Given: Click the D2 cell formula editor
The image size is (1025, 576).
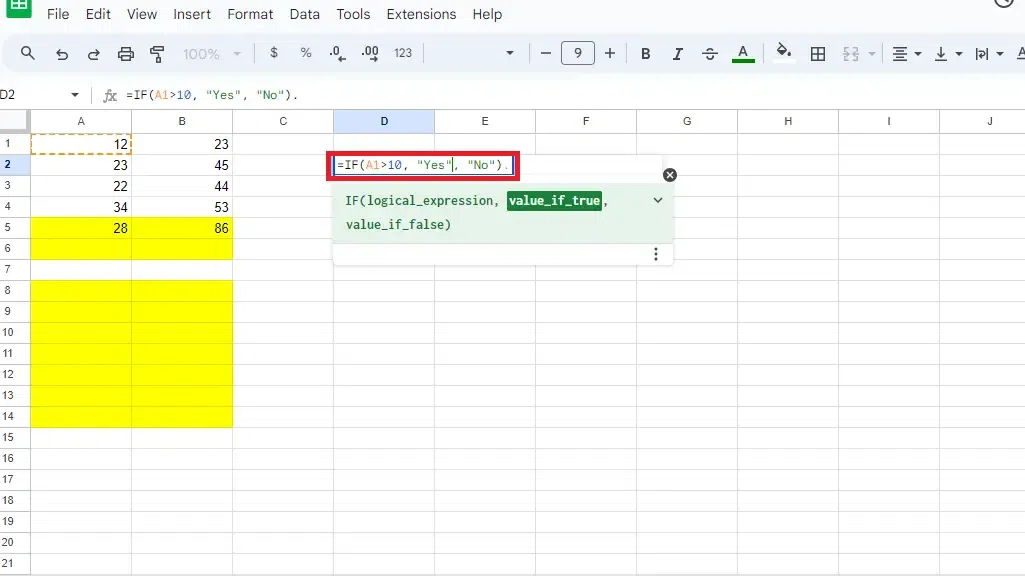Looking at the screenshot, I should click(x=423, y=165).
